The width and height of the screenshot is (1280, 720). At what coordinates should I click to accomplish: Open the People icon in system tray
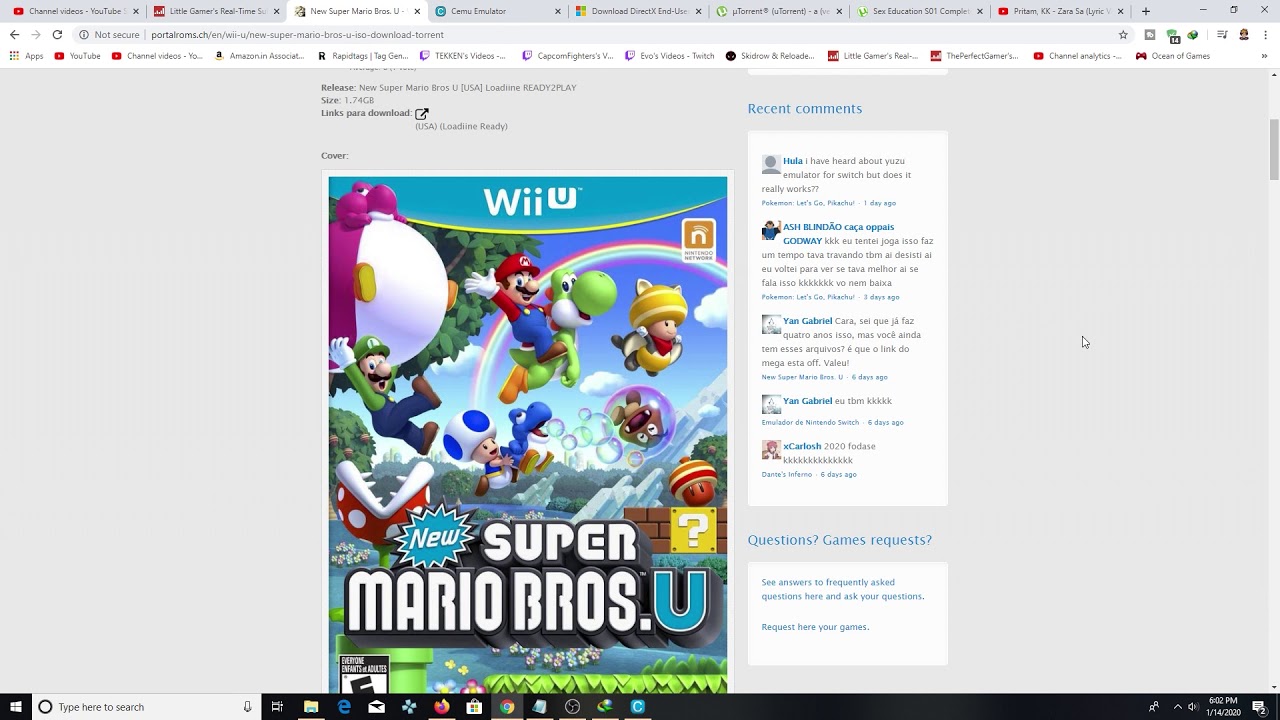tap(1154, 707)
